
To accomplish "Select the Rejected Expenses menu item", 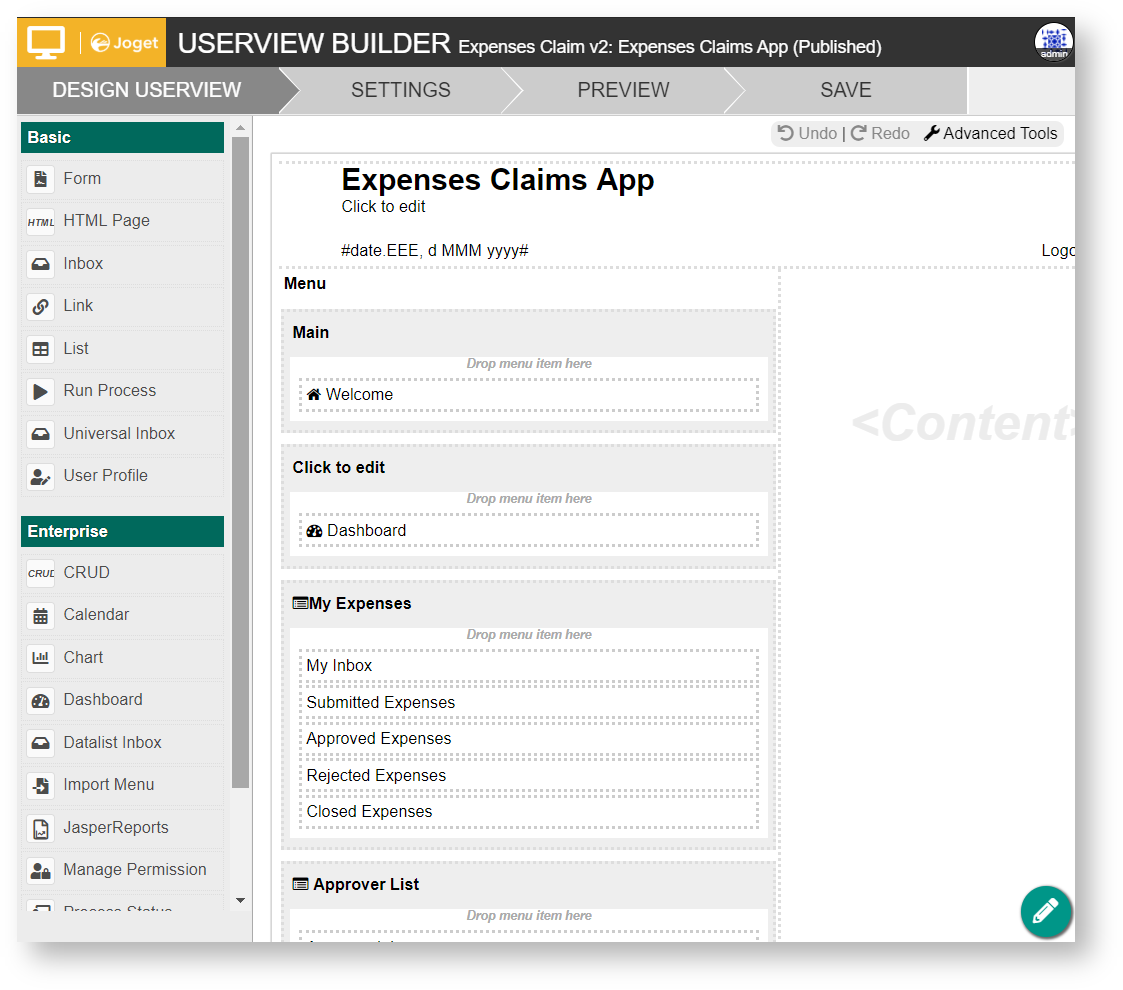I will (529, 776).
